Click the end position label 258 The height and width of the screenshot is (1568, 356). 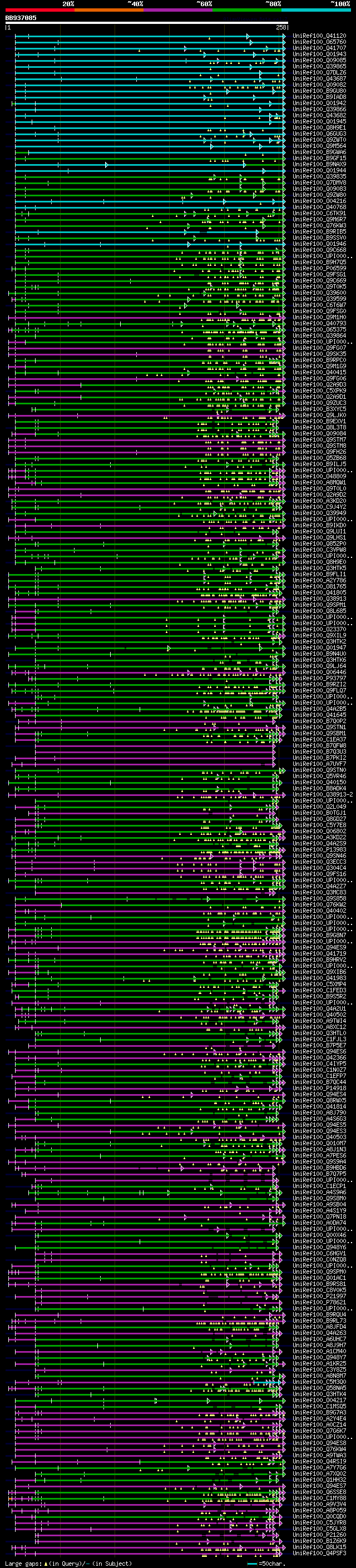281,27
